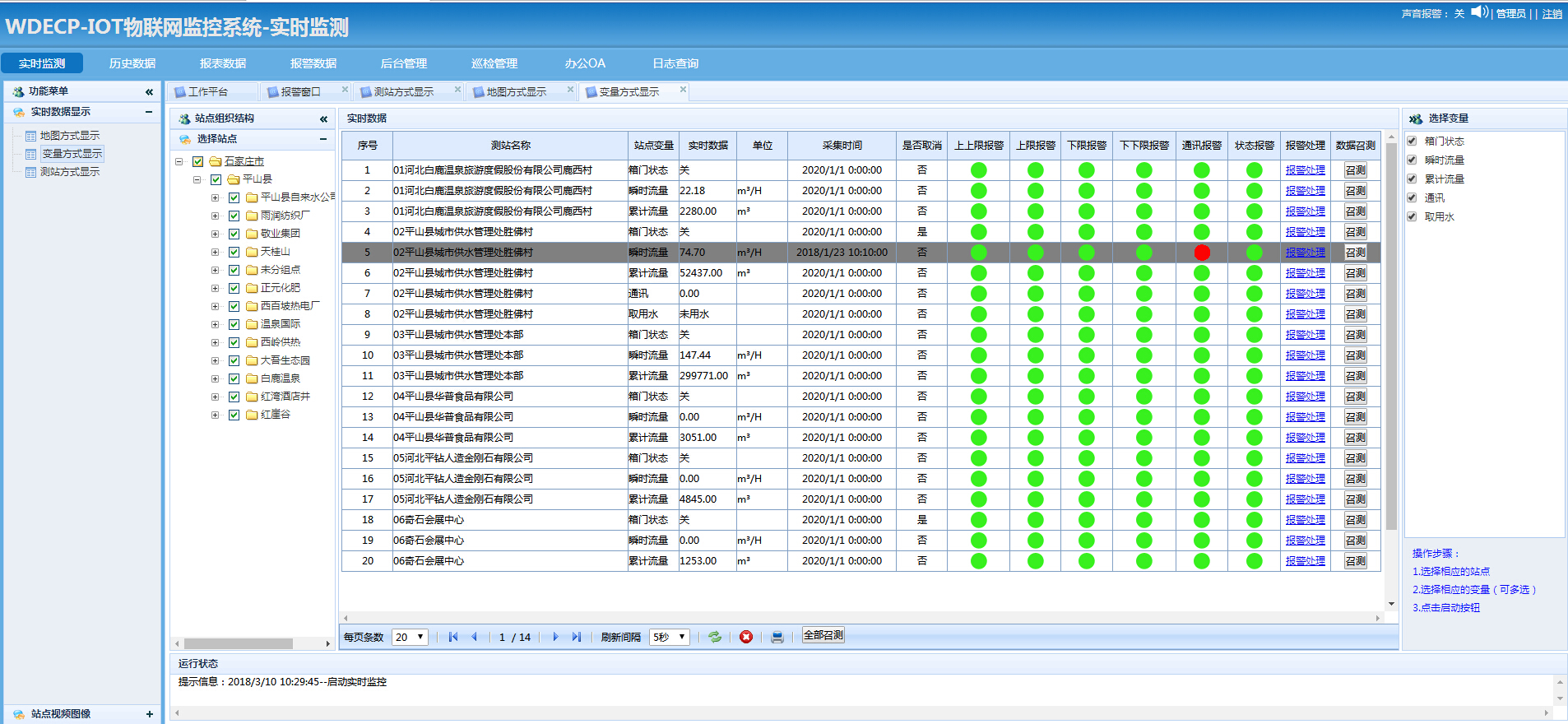Open 每页条数 dropdown showing 20
The width and height of the screenshot is (1568, 724).
tap(410, 637)
